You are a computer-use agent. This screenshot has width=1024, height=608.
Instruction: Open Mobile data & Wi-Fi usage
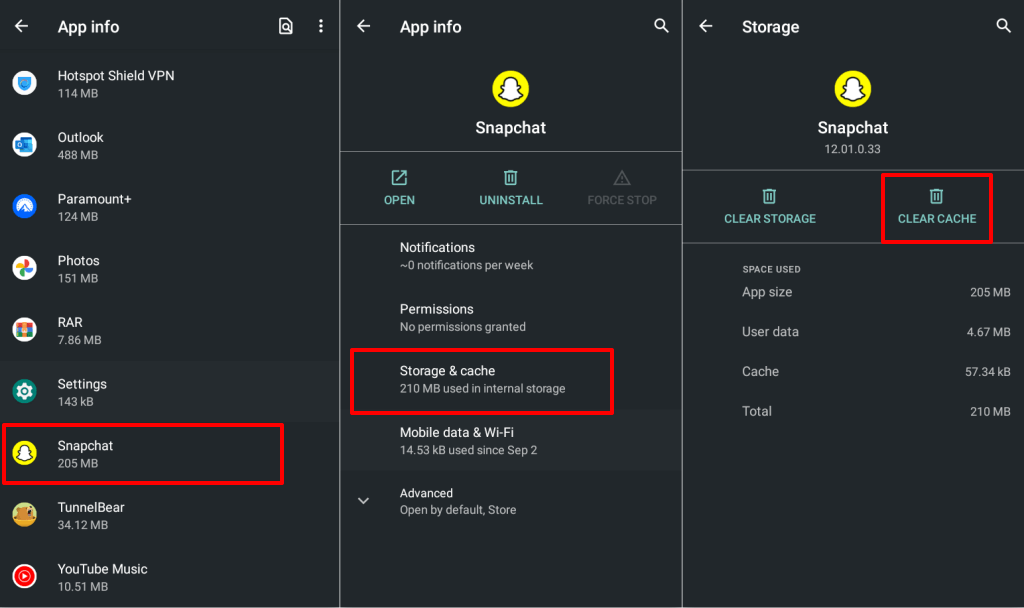470,441
